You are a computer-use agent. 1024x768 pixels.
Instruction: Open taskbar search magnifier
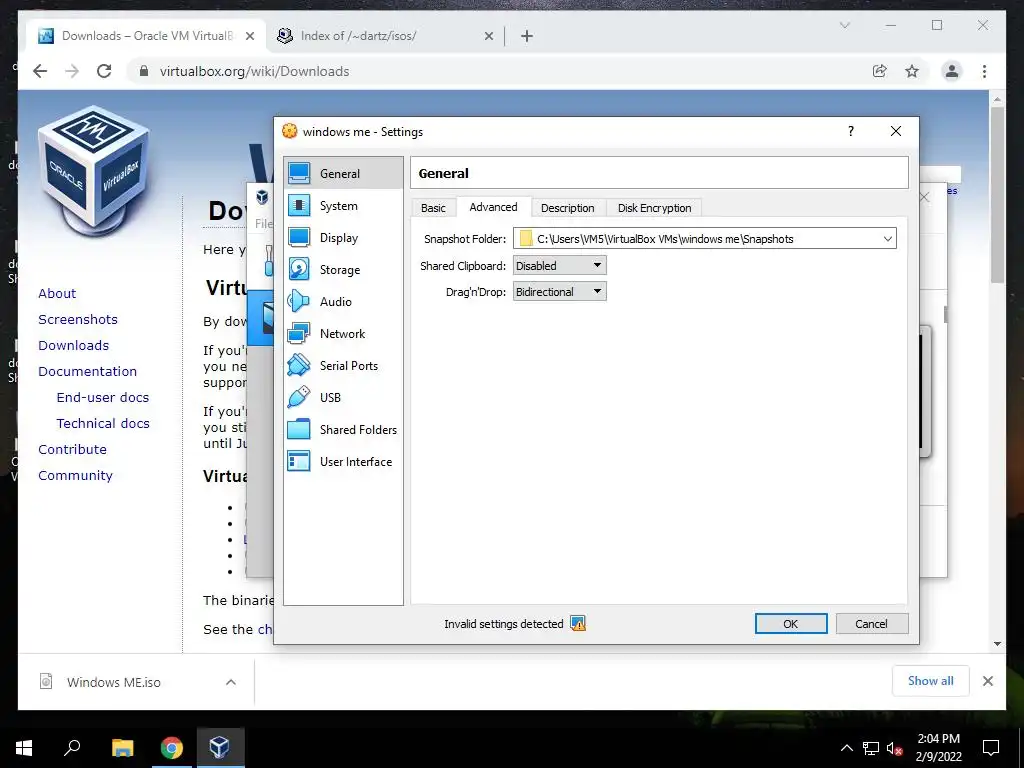(72, 748)
